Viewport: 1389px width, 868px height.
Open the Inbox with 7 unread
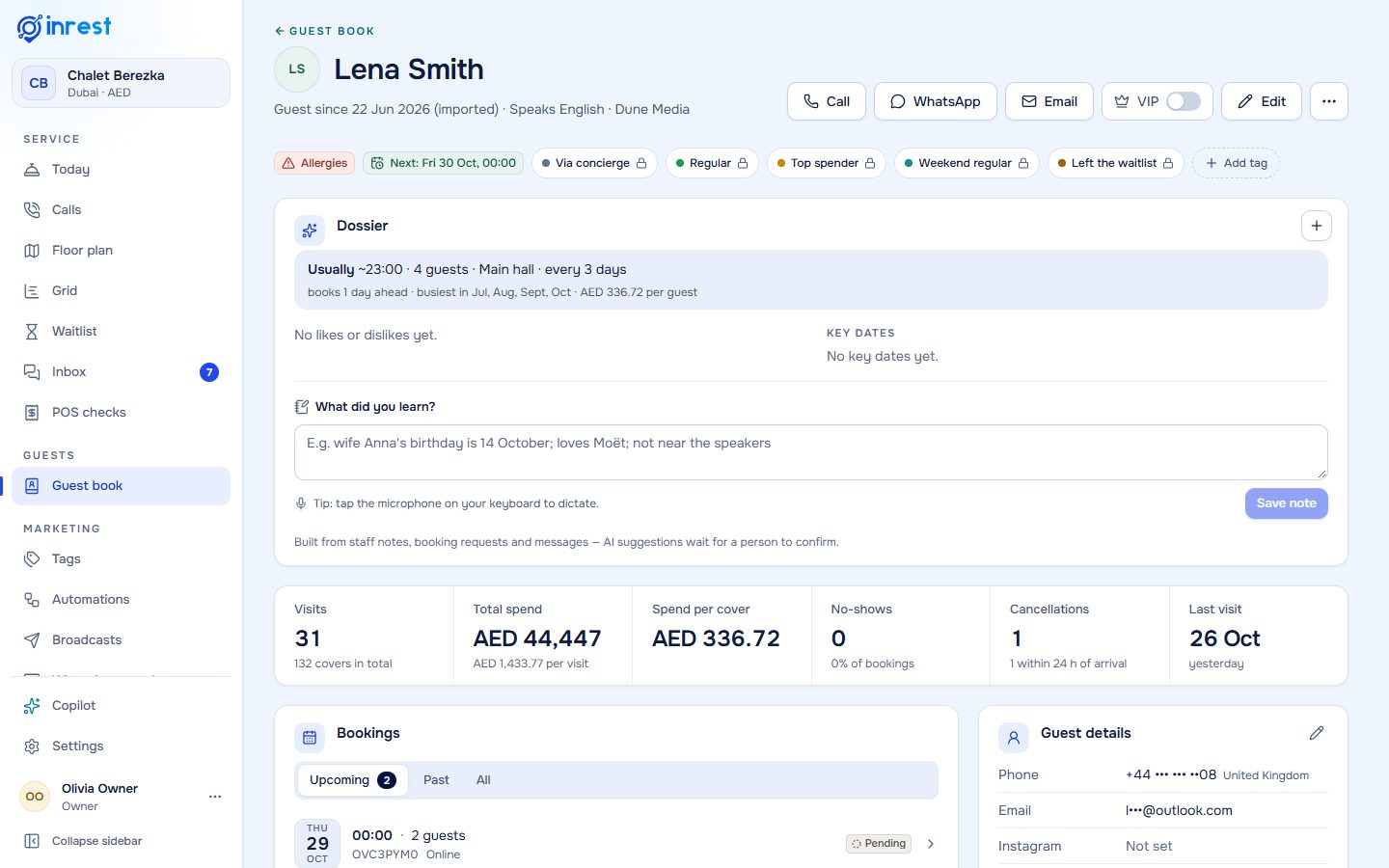click(121, 371)
